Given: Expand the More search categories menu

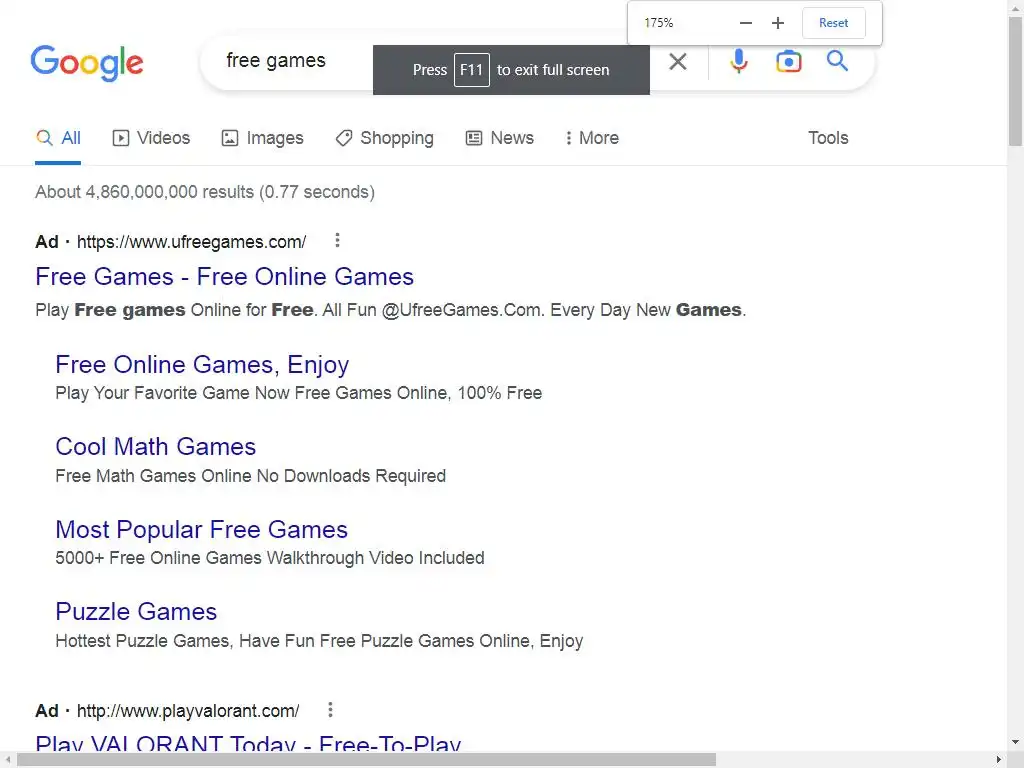Looking at the screenshot, I should [592, 138].
